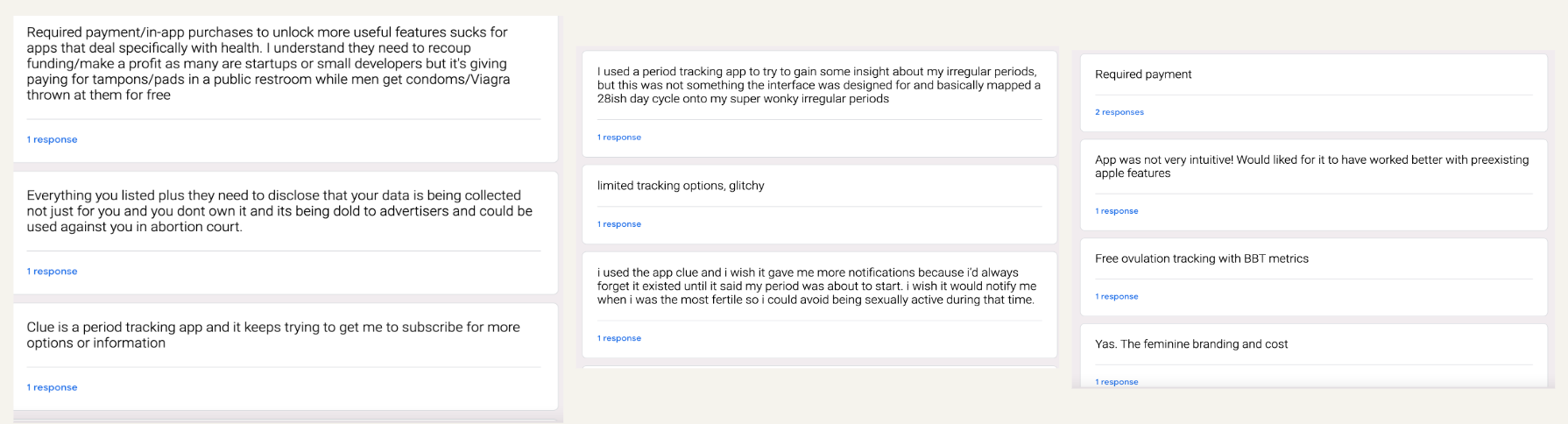
Task: Select the 'limited tracking options, glitchy' card
Action: [819, 204]
